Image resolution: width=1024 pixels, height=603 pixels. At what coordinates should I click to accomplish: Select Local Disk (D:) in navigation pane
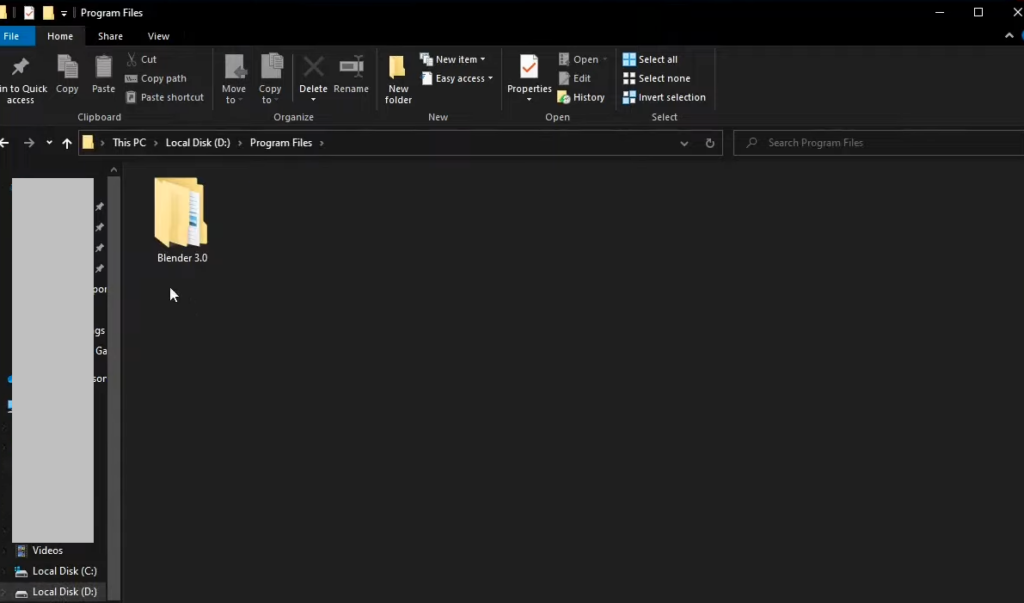65,592
